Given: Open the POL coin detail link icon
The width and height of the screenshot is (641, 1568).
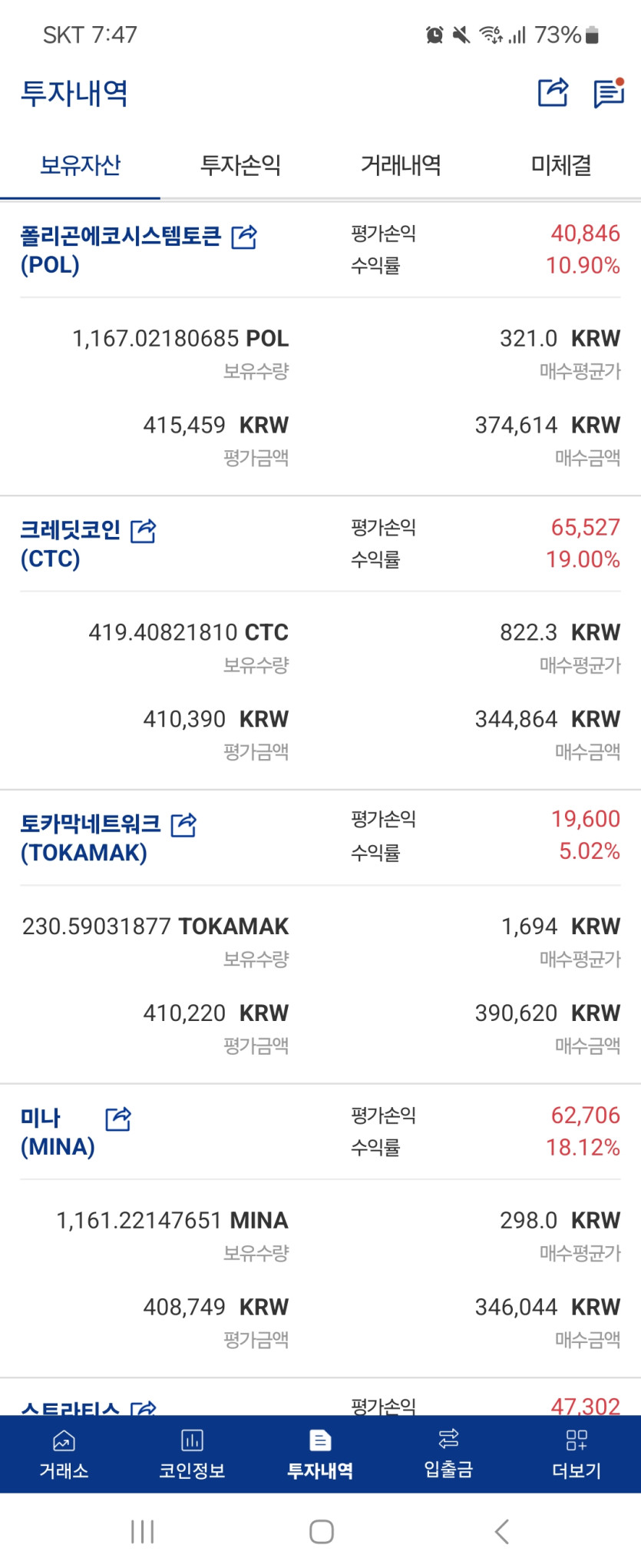Looking at the screenshot, I should click(x=244, y=237).
